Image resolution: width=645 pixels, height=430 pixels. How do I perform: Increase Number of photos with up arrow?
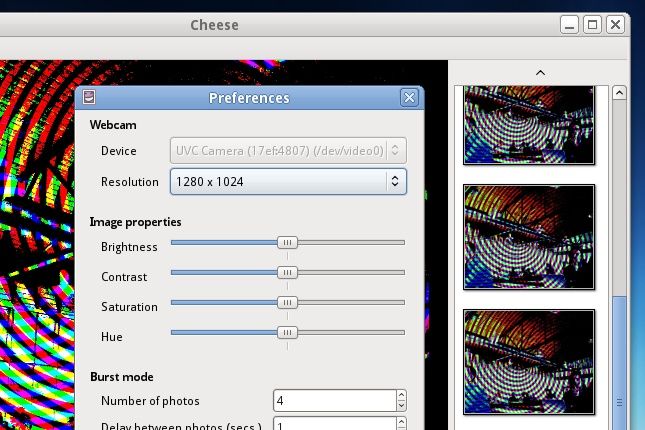coord(401,395)
